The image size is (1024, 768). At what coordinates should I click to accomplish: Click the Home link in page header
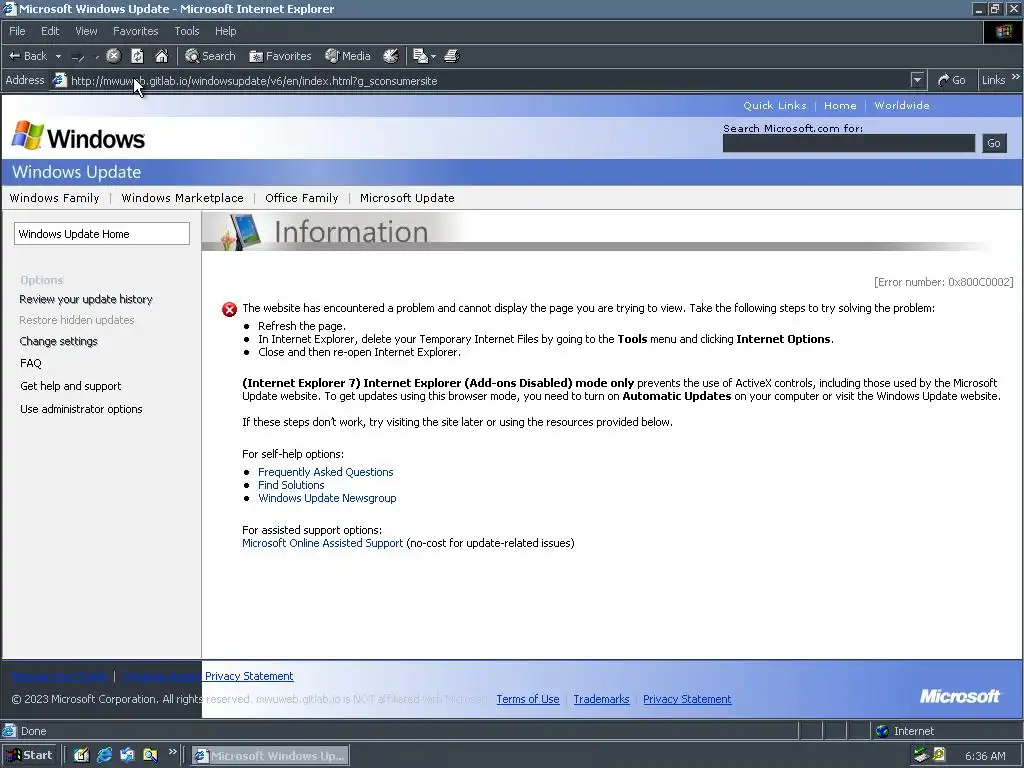click(840, 105)
